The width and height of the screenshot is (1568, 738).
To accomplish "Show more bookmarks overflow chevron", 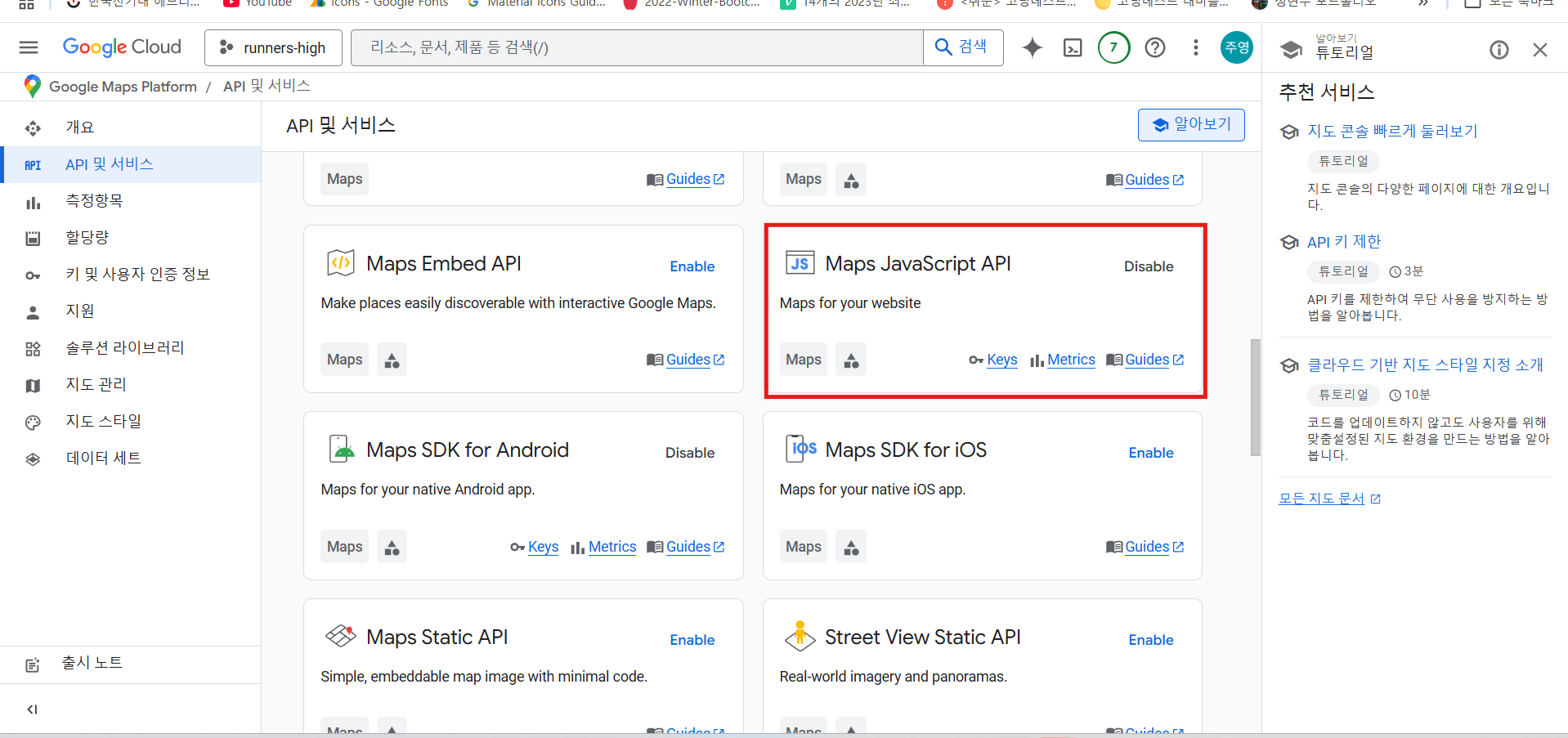I will click(x=1423, y=3).
